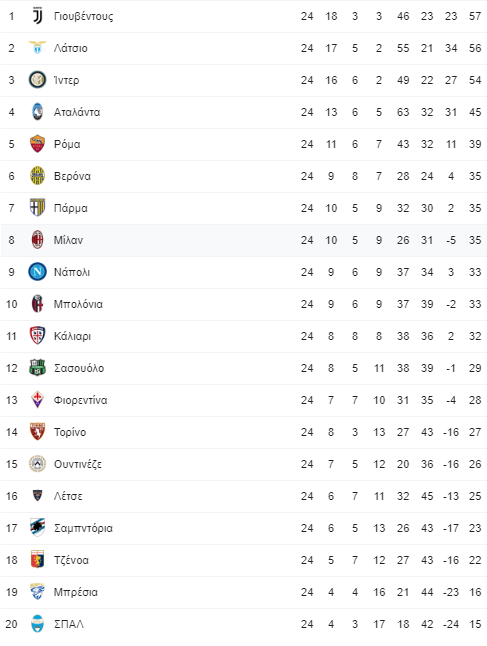Image resolution: width=487 pixels, height=646 pixels.
Task: Click the Parma shield icon
Action: 37,208
